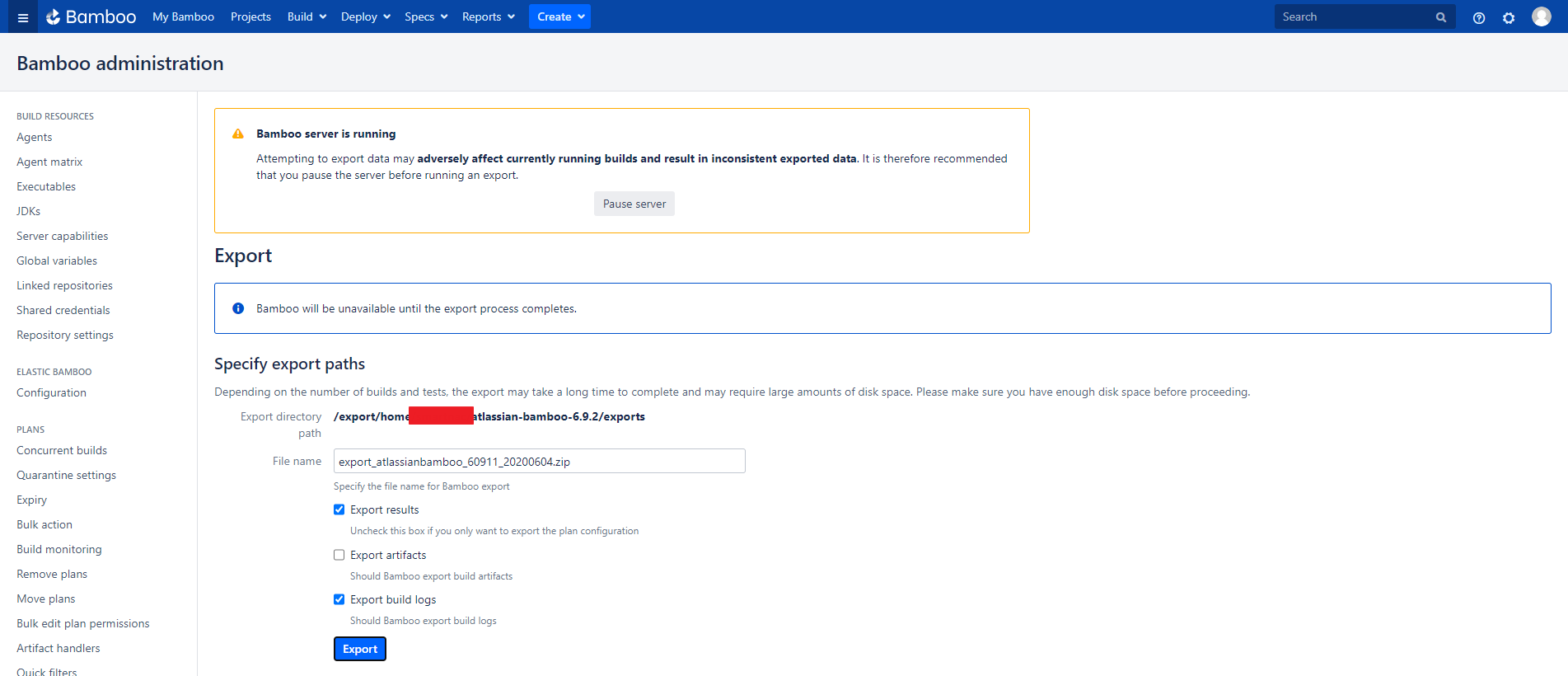This screenshot has width=1568, height=676.
Task: Open JDKs in sidebar
Action: (29, 211)
